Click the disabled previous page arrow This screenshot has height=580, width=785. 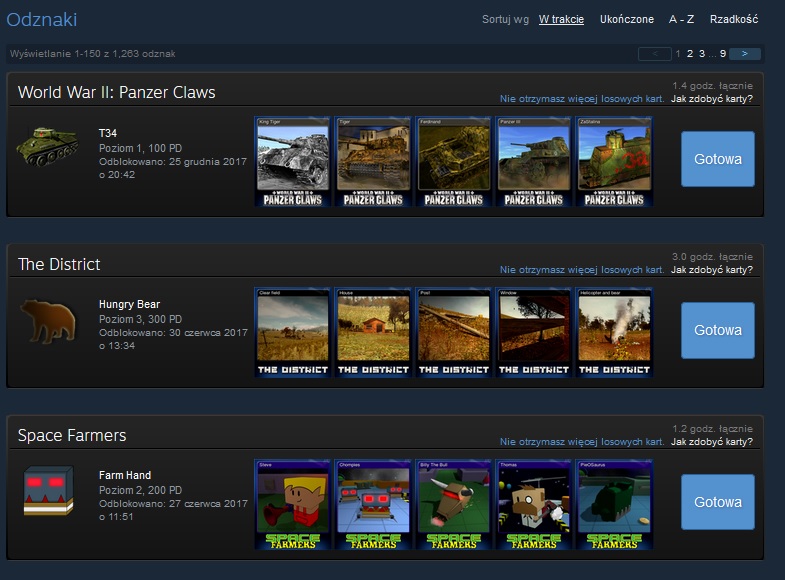pyautogui.click(x=655, y=54)
